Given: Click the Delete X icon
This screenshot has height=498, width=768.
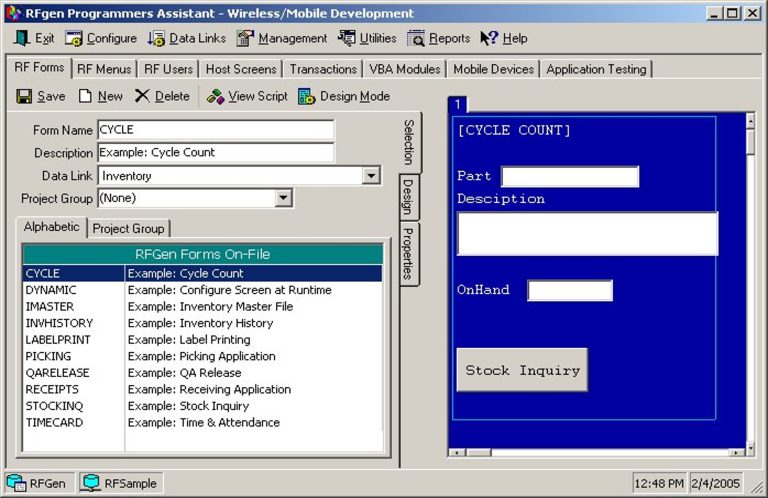Looking at the screenshot, I should pyautogui.click(x=143, y=97).
